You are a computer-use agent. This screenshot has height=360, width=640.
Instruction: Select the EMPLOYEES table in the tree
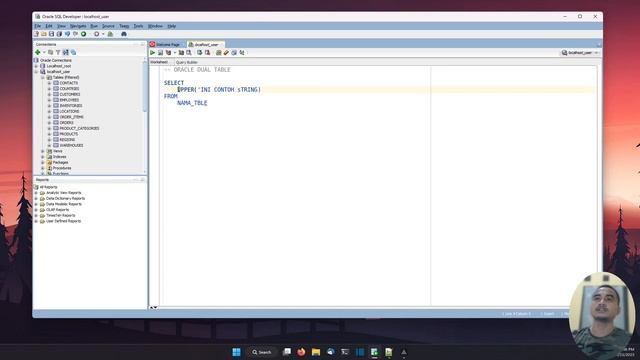click(69, 100)
